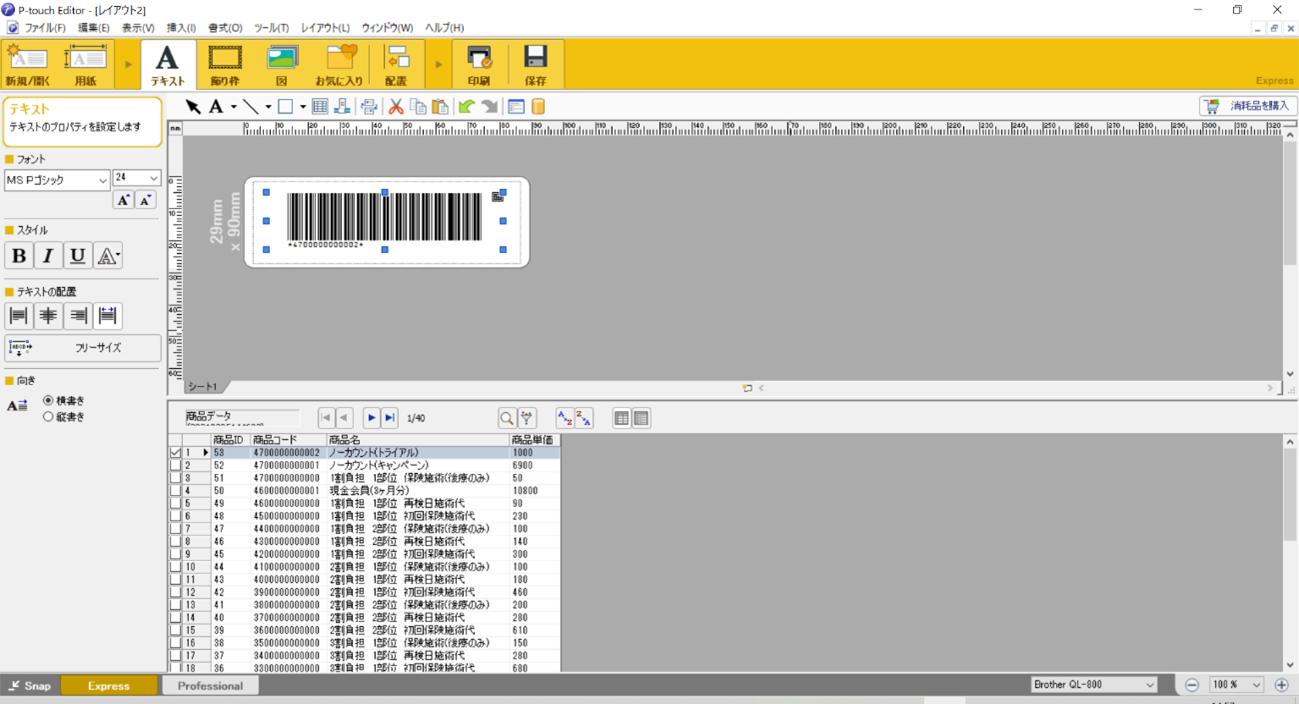This screenshot has width=1299, height=704.
Task: Go to next database record
Action: 371,418
